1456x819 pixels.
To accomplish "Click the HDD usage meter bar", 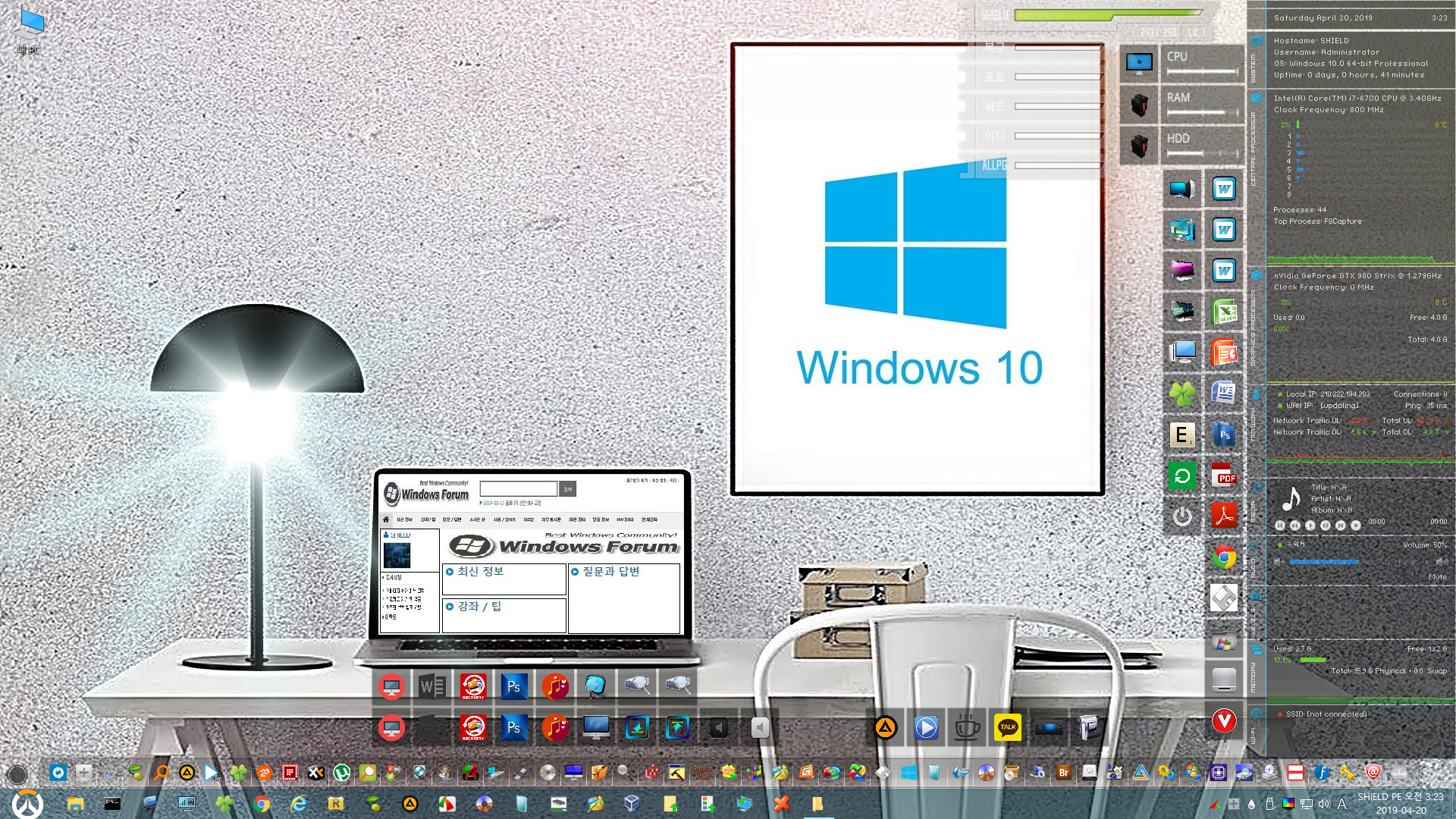I will point(1202,154).
